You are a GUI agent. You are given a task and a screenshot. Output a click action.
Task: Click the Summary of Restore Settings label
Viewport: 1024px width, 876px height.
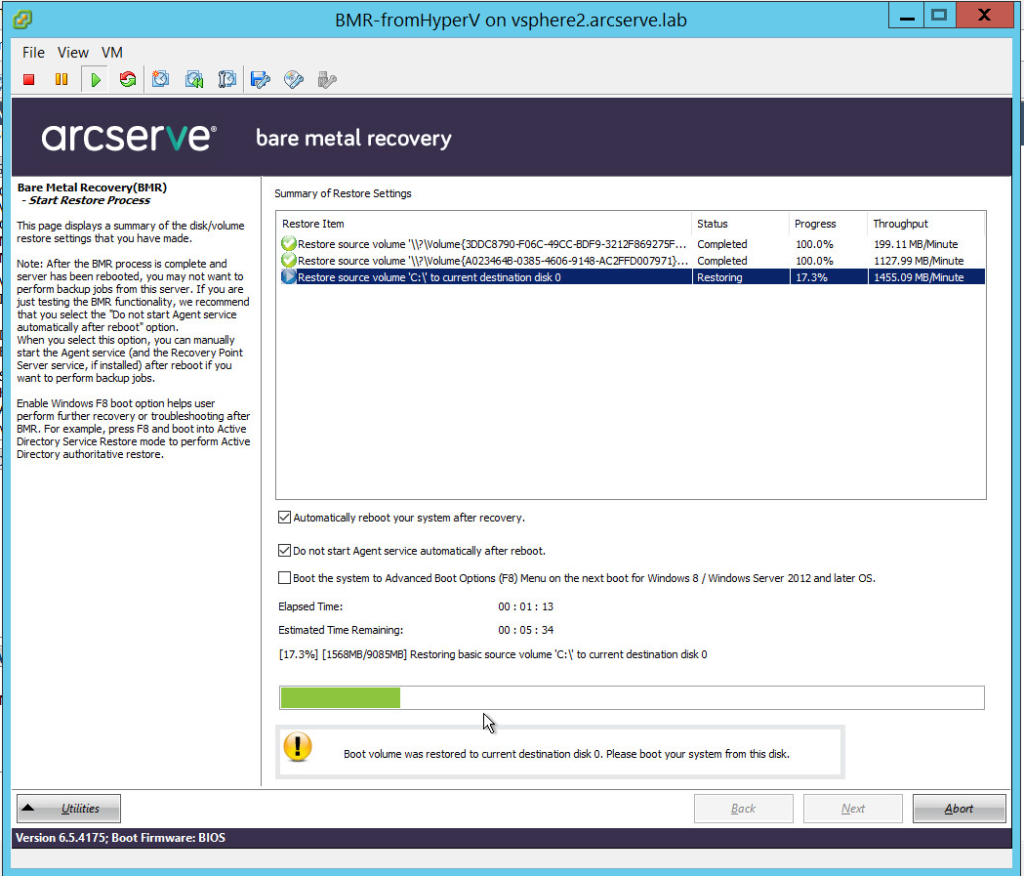[343, 193]
